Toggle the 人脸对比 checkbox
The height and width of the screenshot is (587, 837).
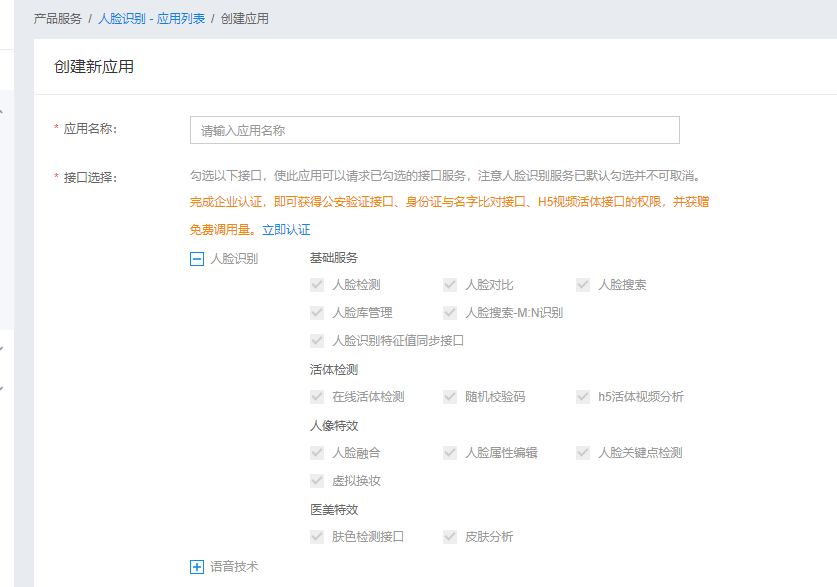(449, 284)
